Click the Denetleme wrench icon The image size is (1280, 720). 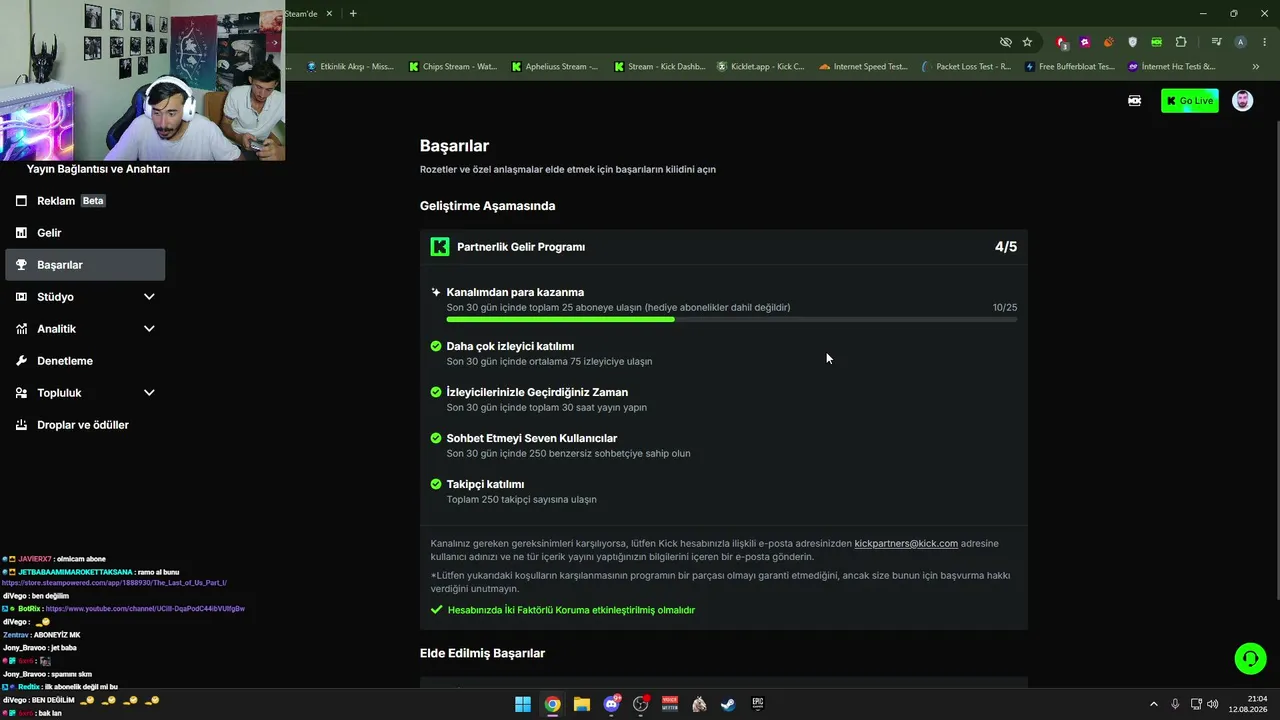21,361
